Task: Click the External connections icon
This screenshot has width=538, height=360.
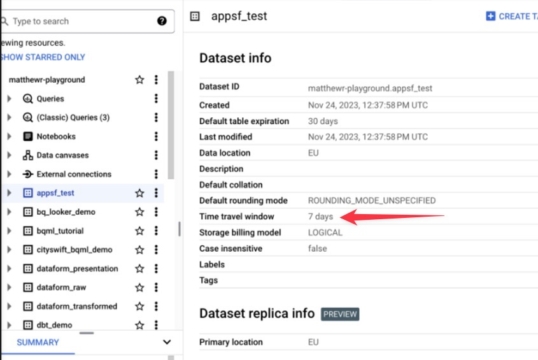Action: click(x=28, y=174)
